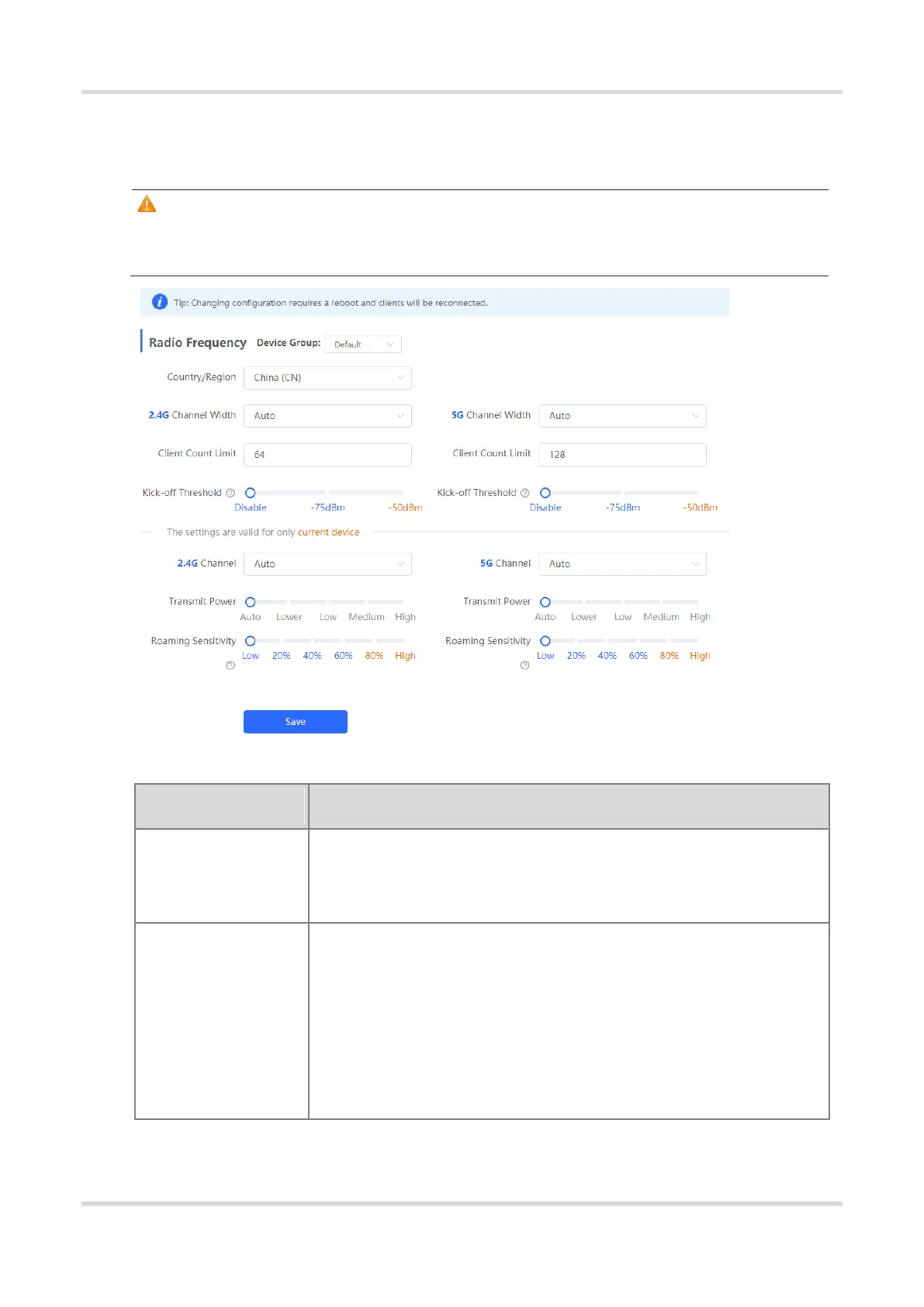Screen dimensions: 924x1307
Task: Click the 2.4G Roaming Sensitivity slider handle
Action: [x=251, y=641]
